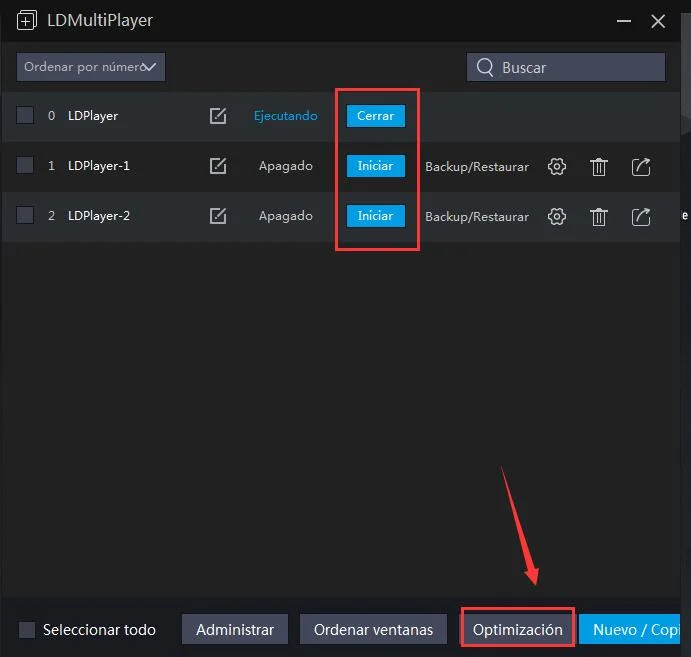The image size is (691, 657).
Task: Create desktop shortcut for LDPlayer-2
Action: click(x=641, y=216)
